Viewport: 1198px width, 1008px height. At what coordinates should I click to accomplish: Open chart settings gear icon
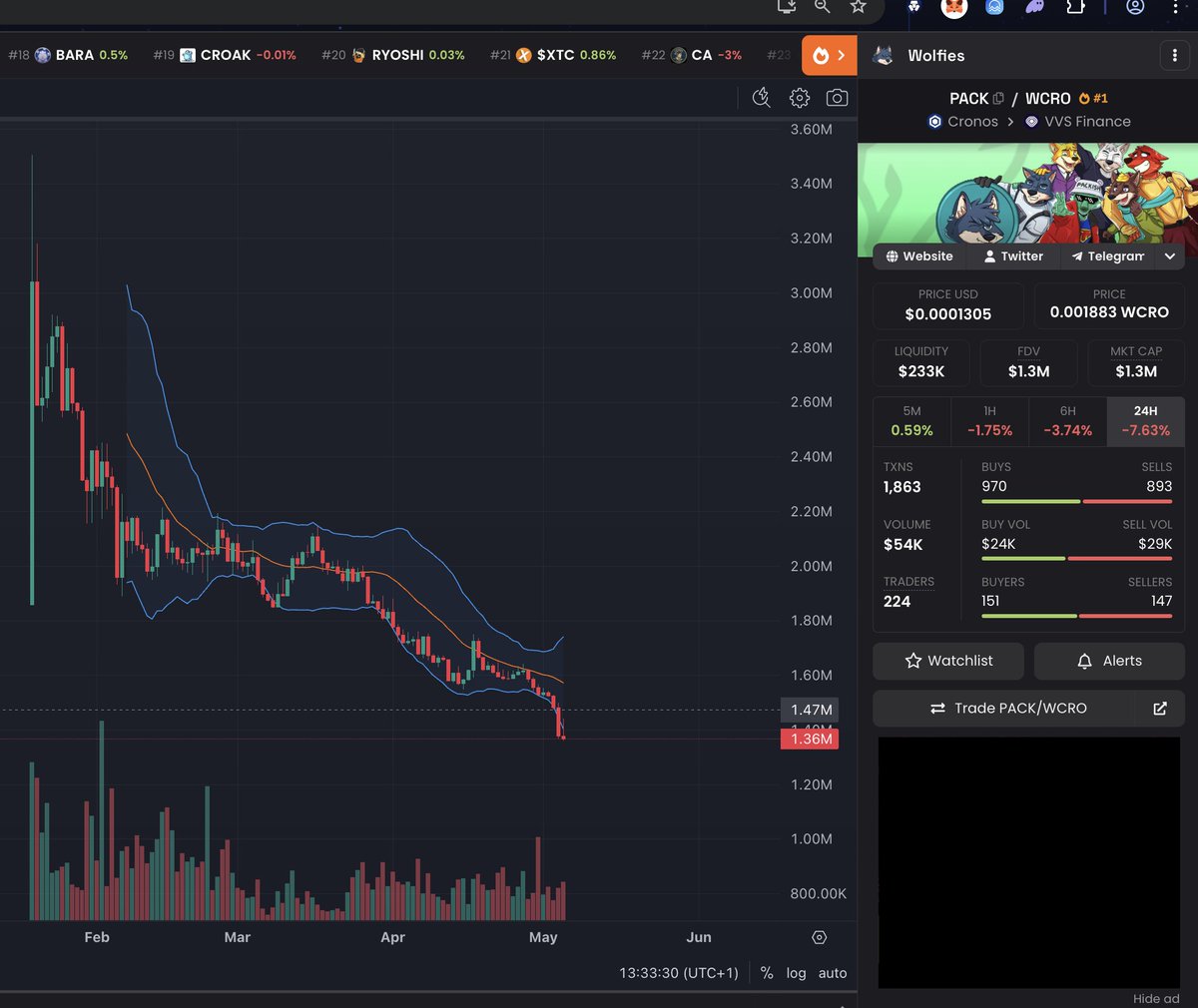800,97
